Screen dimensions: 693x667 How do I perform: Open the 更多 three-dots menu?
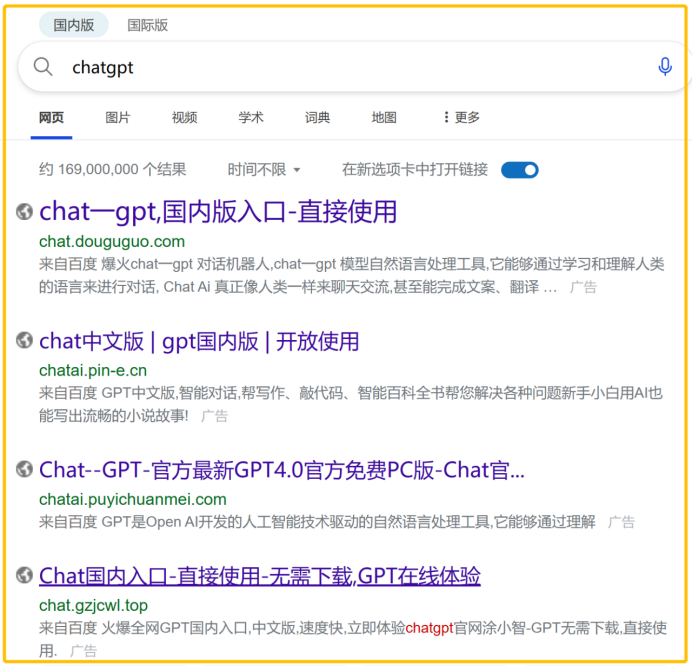pos(462,118)
